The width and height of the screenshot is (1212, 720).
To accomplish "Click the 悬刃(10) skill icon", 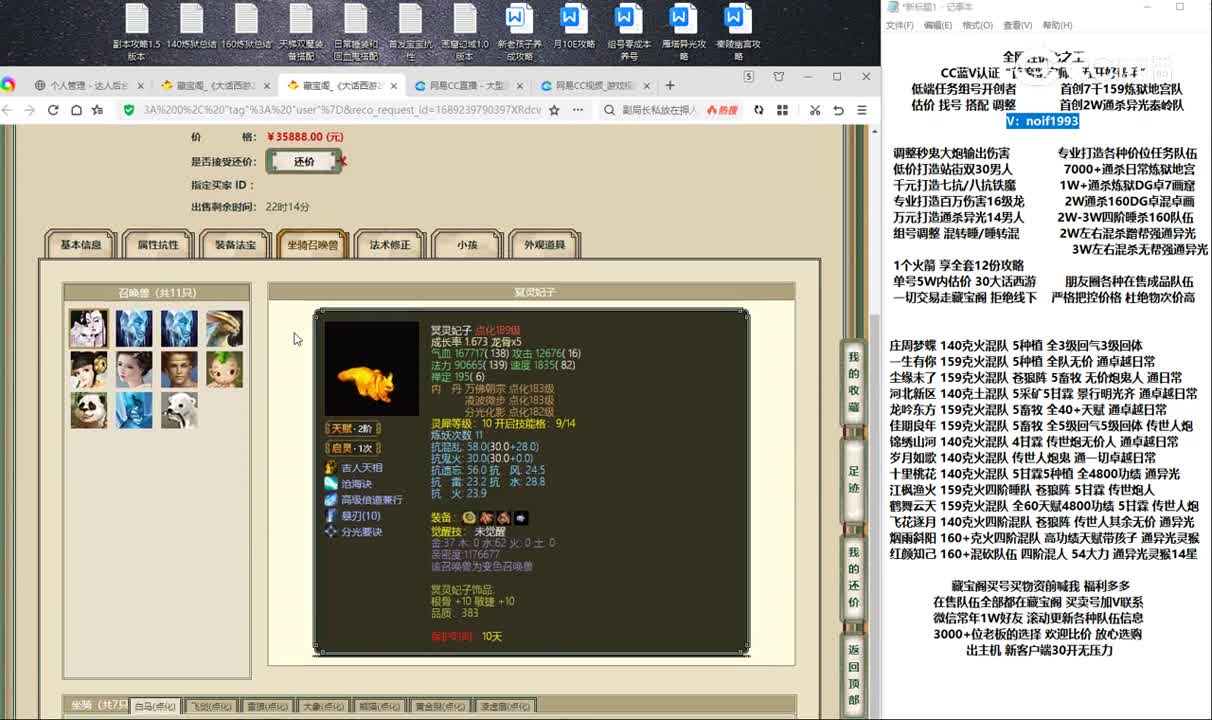I will pyautogui.click(x=331, y=516).
